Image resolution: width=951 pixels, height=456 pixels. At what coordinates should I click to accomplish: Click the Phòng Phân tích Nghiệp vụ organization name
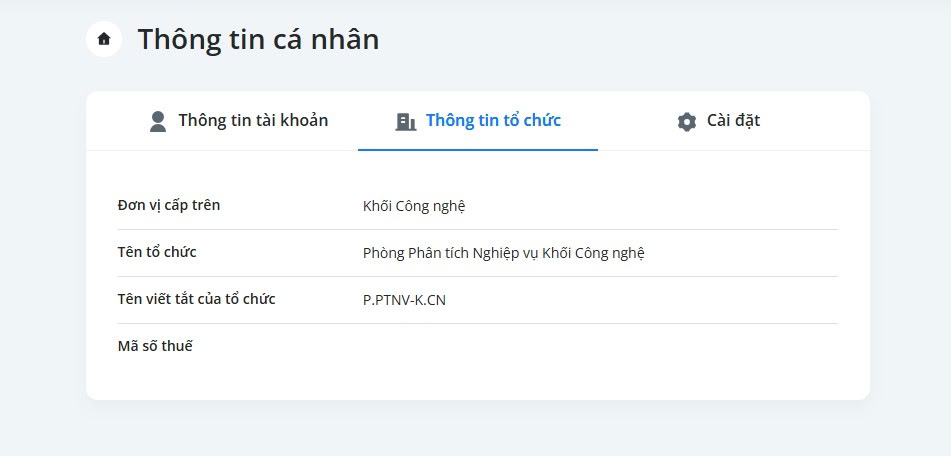[x=503, y=253]
